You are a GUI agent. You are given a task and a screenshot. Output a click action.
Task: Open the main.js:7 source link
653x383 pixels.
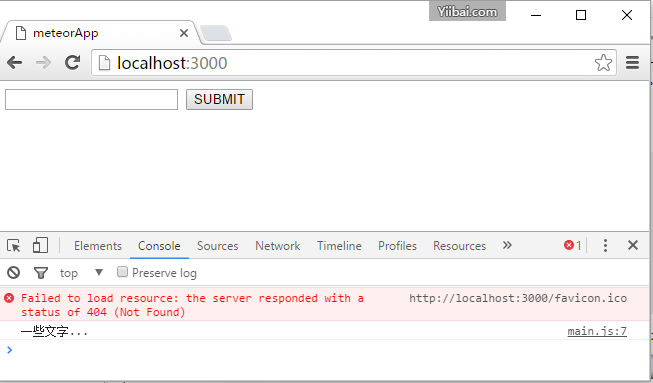click(x=597, y=331)
